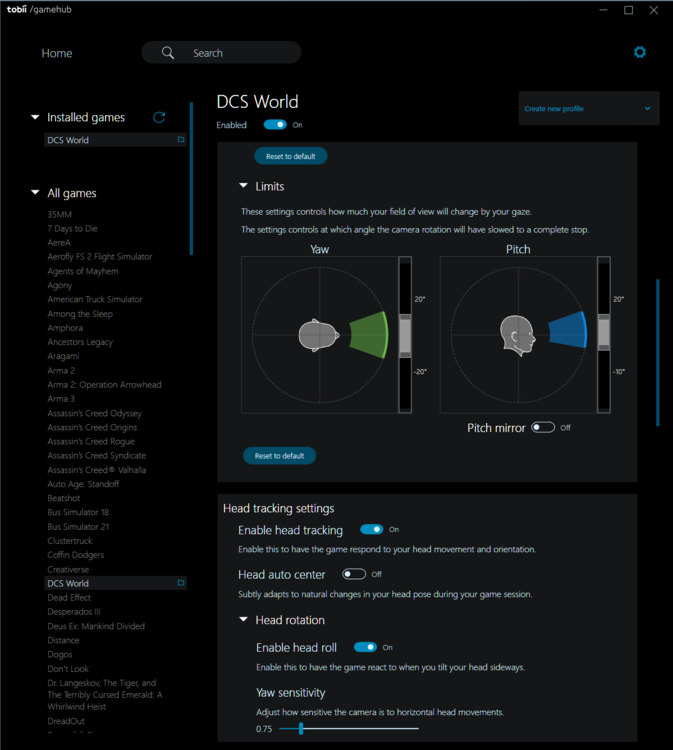The width and height of the screenshot is (673, 750).
Task: Click the icon beside DCS World under Installed games
Action: (181, 140)
